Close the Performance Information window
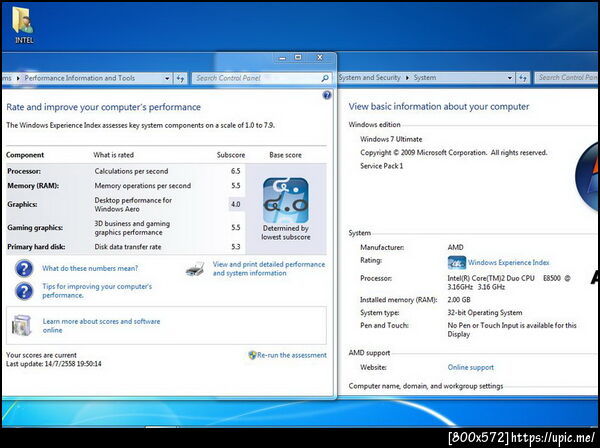 click(x=320, y=58)
